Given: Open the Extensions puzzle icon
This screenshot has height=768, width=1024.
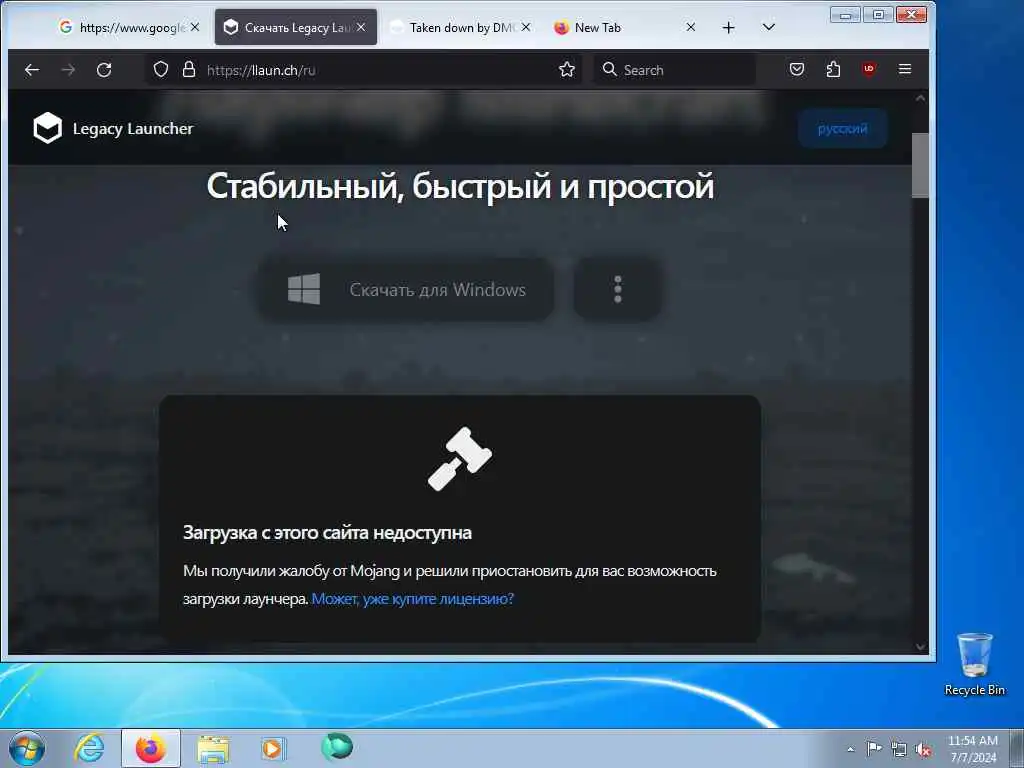Looking at the screenshot, I should coord(833,69).
